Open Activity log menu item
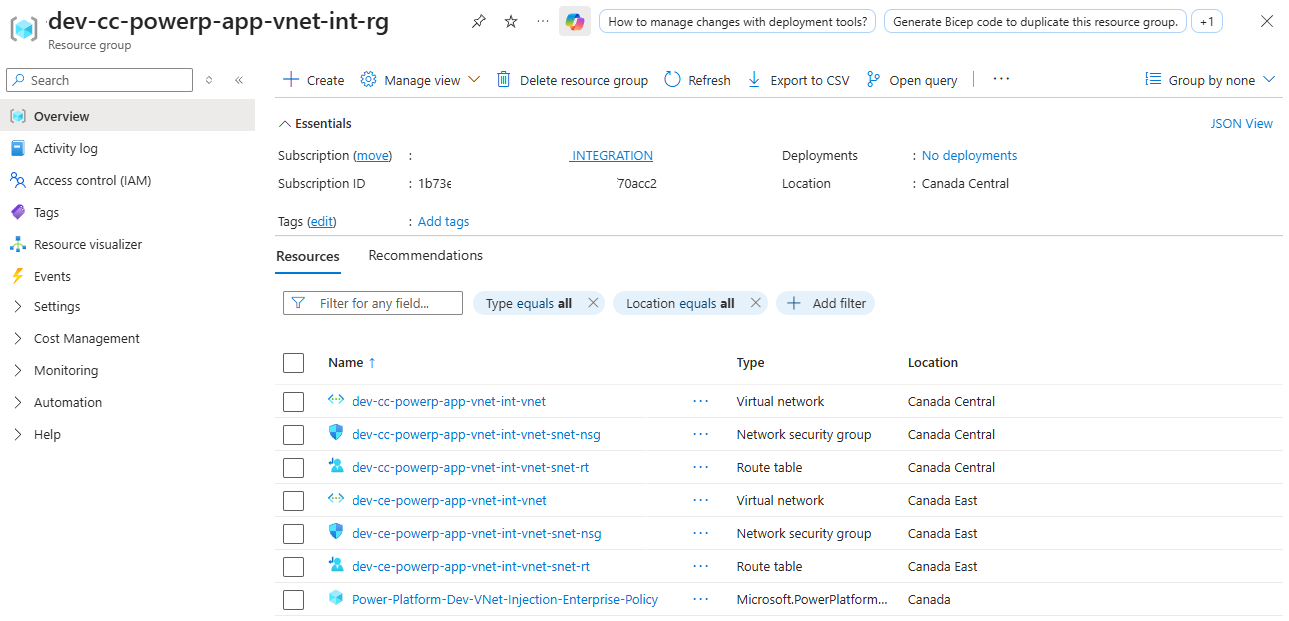 click(65, 148)
